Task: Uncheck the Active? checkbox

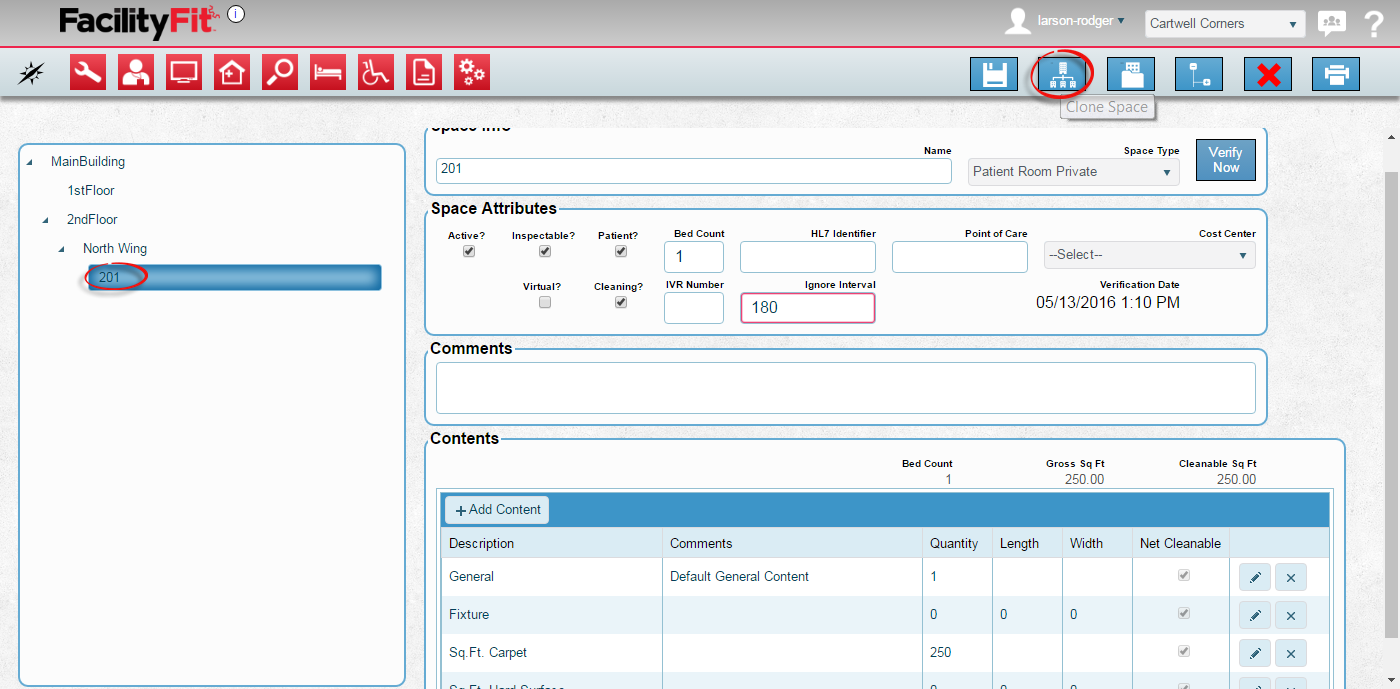Action: [x=469, y=252]
